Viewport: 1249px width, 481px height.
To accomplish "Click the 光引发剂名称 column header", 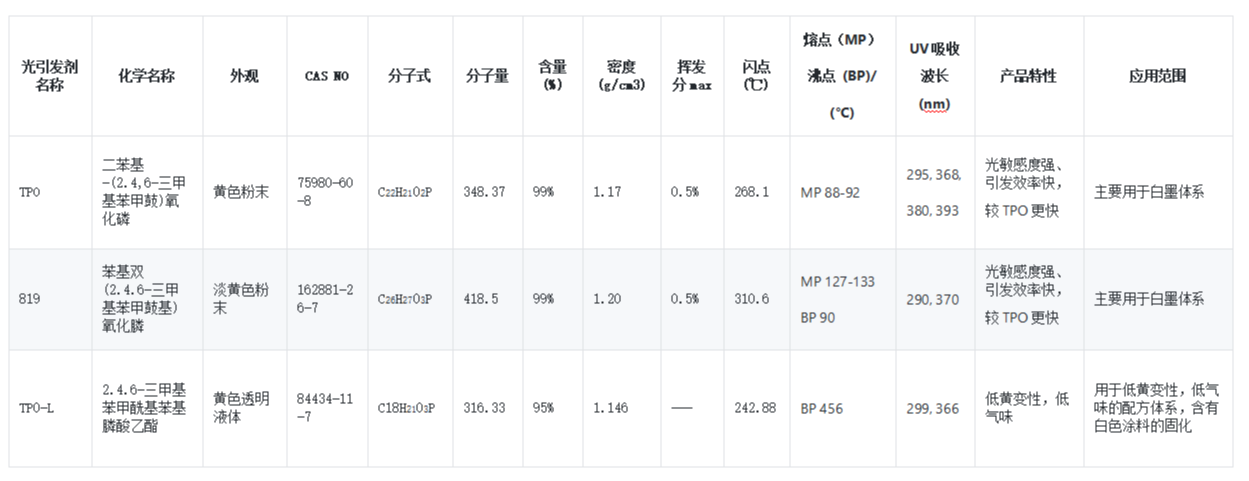I will point(50,76).
